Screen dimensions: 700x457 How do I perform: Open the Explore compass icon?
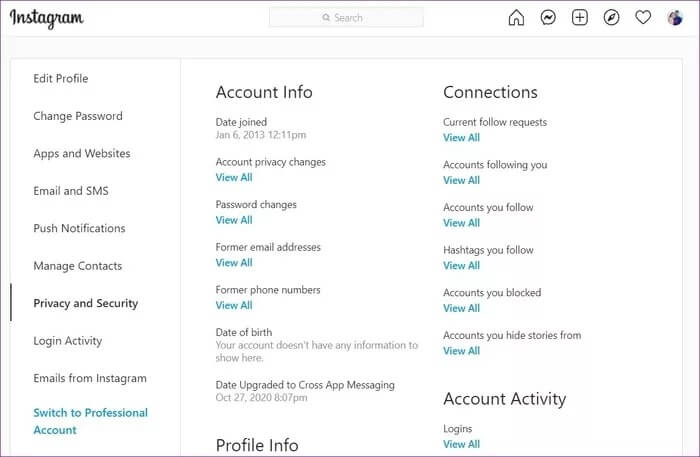click(611, 18)
